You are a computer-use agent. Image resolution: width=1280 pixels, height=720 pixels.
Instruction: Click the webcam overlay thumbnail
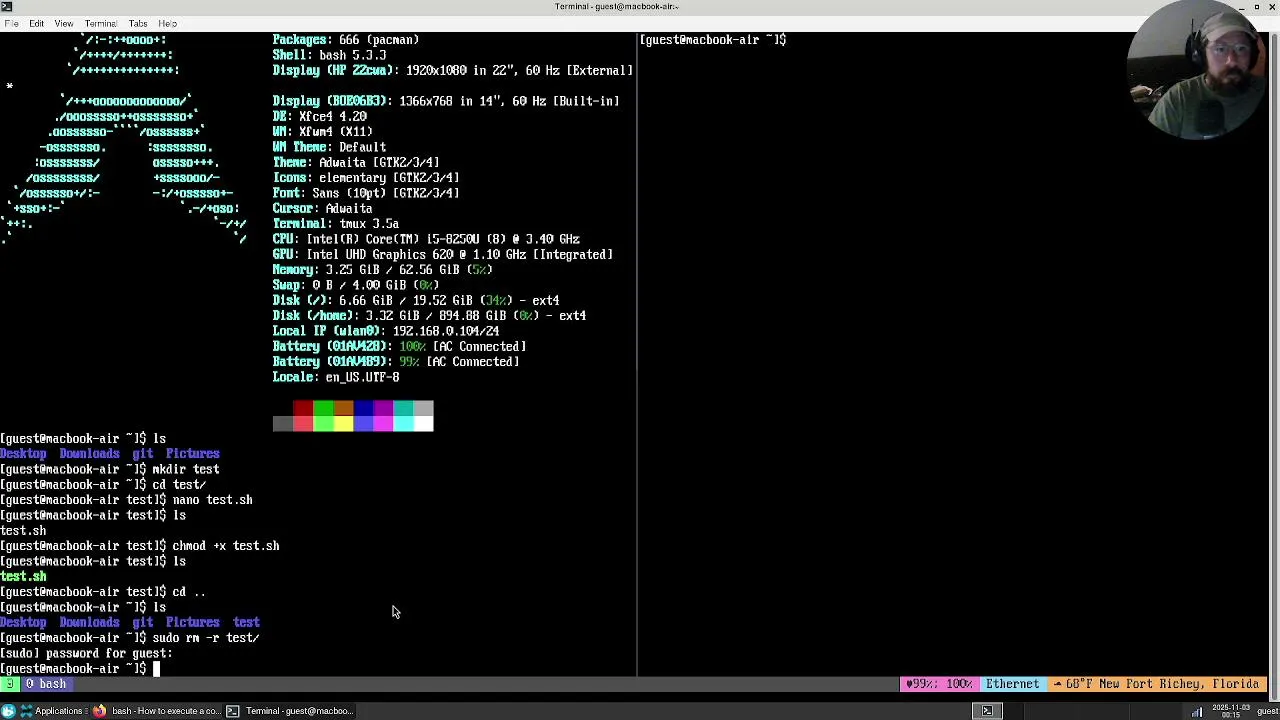click(1197, 70)
